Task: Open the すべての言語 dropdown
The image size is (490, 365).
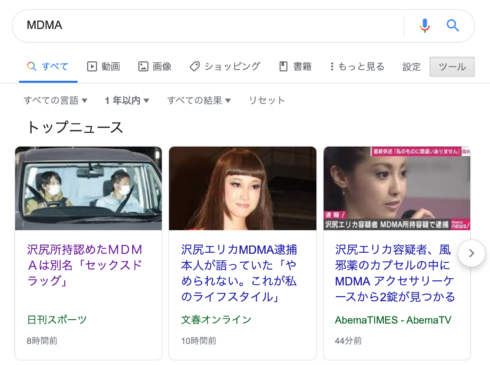Action: coord(55,100)
